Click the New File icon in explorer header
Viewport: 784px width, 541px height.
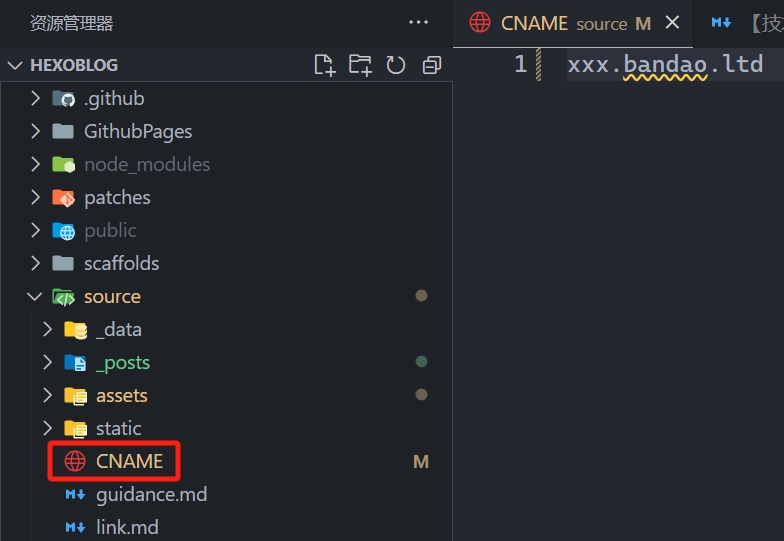click(x=324, y=65)
